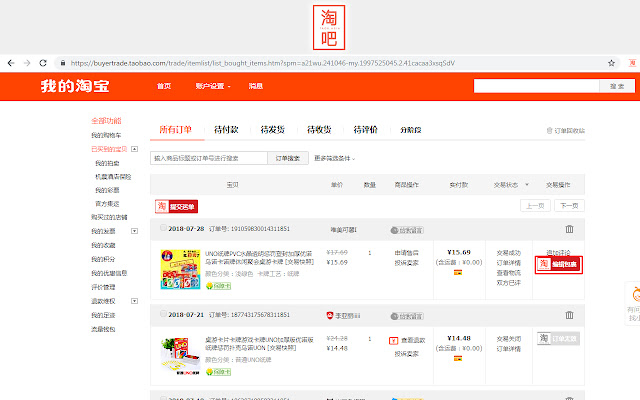Expand the 我的发票 sidebar section
Screen dimensions: 640x400
(134, 231)
